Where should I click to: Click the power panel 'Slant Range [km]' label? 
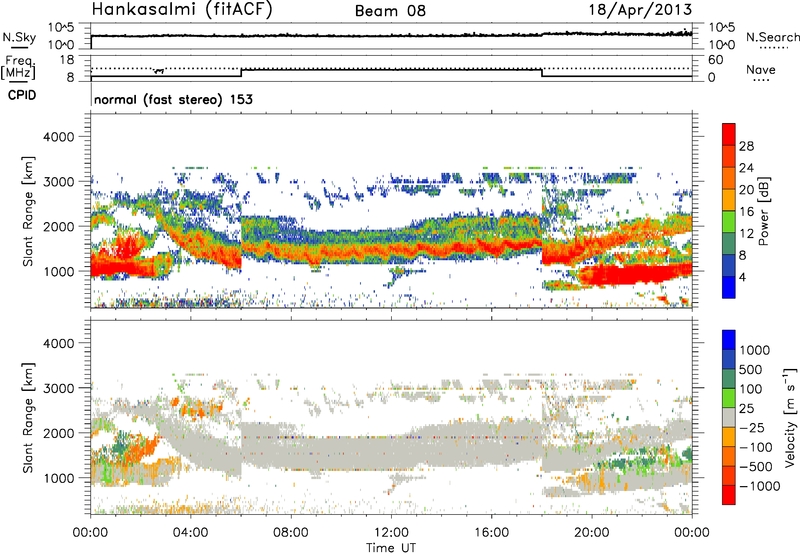28,211
